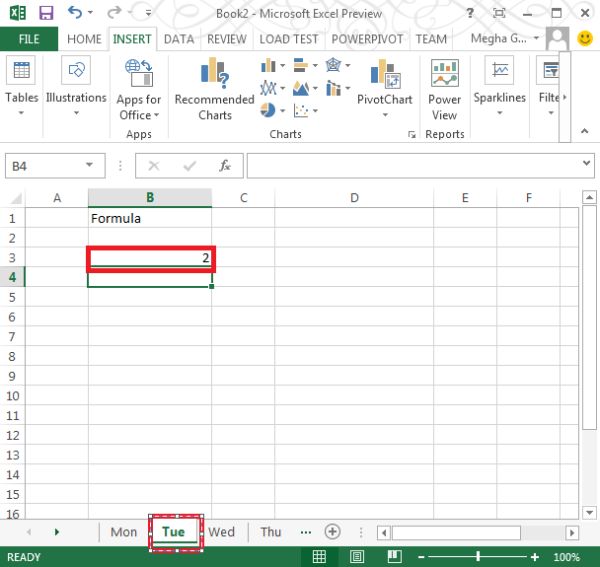Open Megha G... account dropdown
Screen dimensions: 600x567
coord(536,38)
